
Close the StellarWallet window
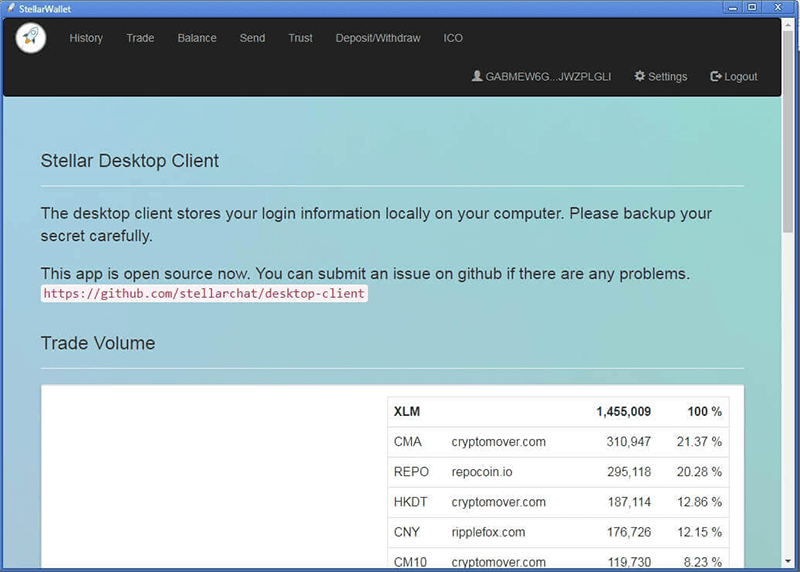coord(779,7)
